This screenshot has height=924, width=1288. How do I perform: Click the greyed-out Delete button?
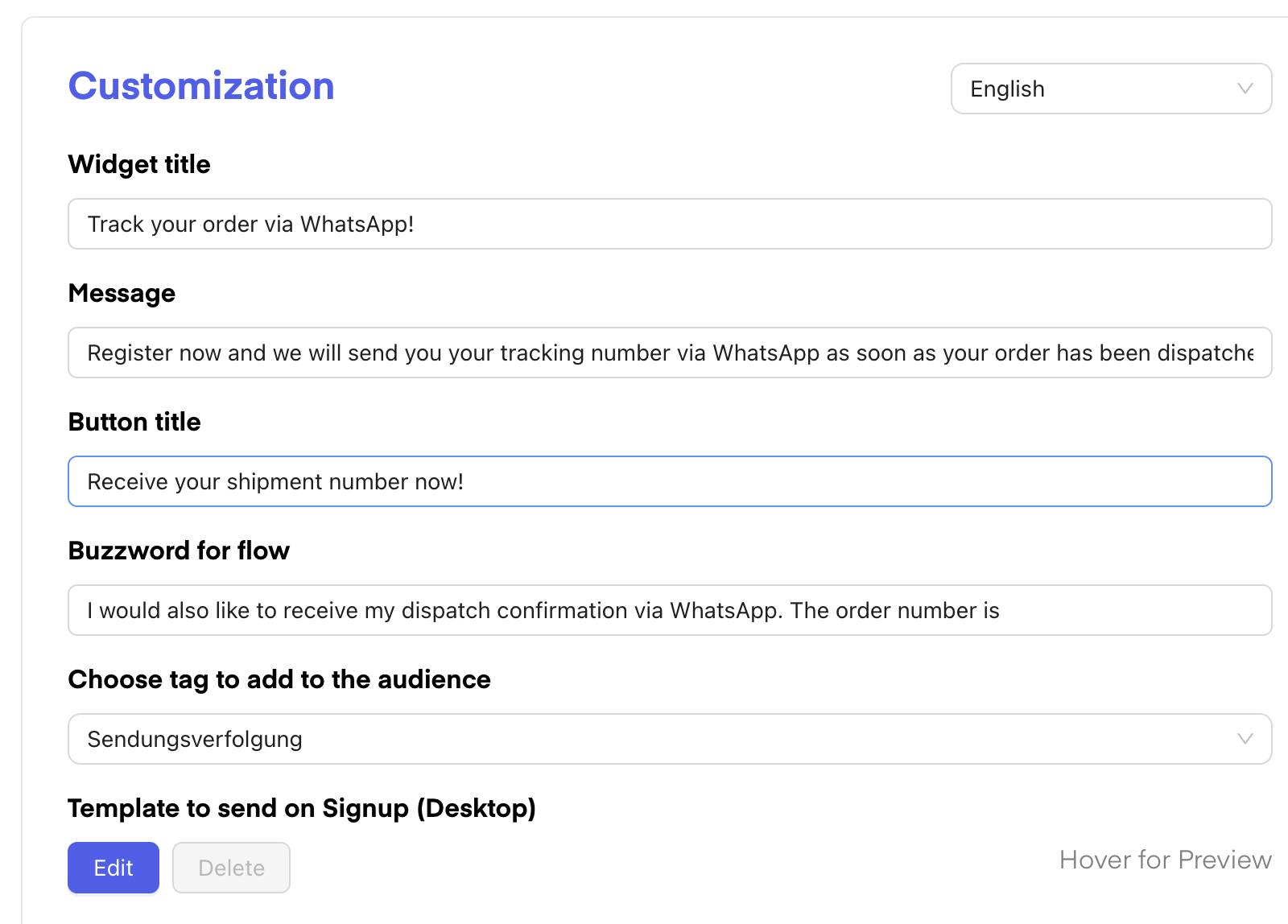pyautogui.click(x=231, y=868)
